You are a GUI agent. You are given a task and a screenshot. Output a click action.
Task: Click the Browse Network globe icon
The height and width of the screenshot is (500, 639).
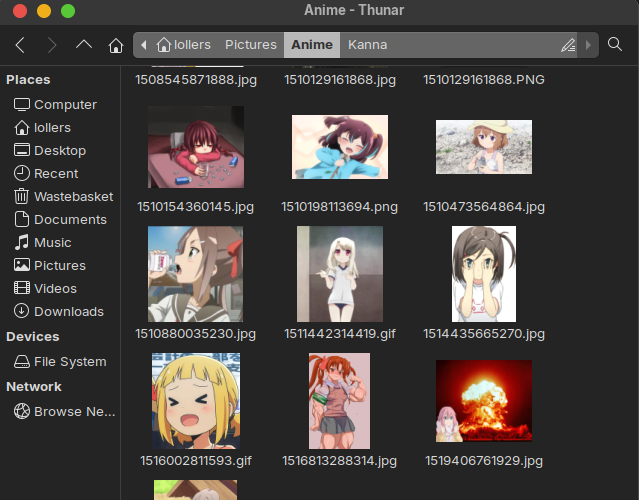tap(22, 411)
